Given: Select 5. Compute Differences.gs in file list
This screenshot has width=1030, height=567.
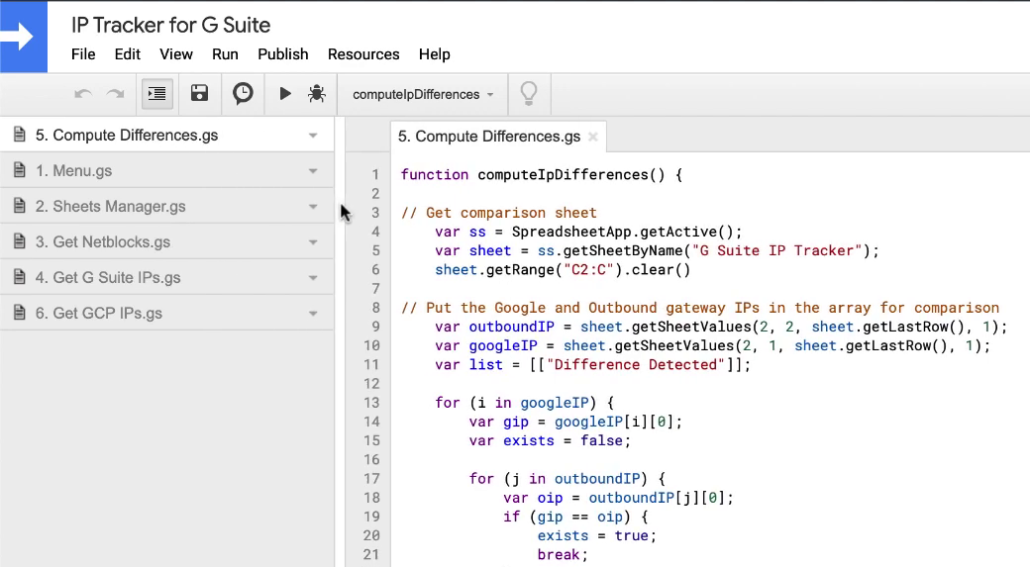Looking at the screenshot, I should pyautogui.click(x=167, y=135).
